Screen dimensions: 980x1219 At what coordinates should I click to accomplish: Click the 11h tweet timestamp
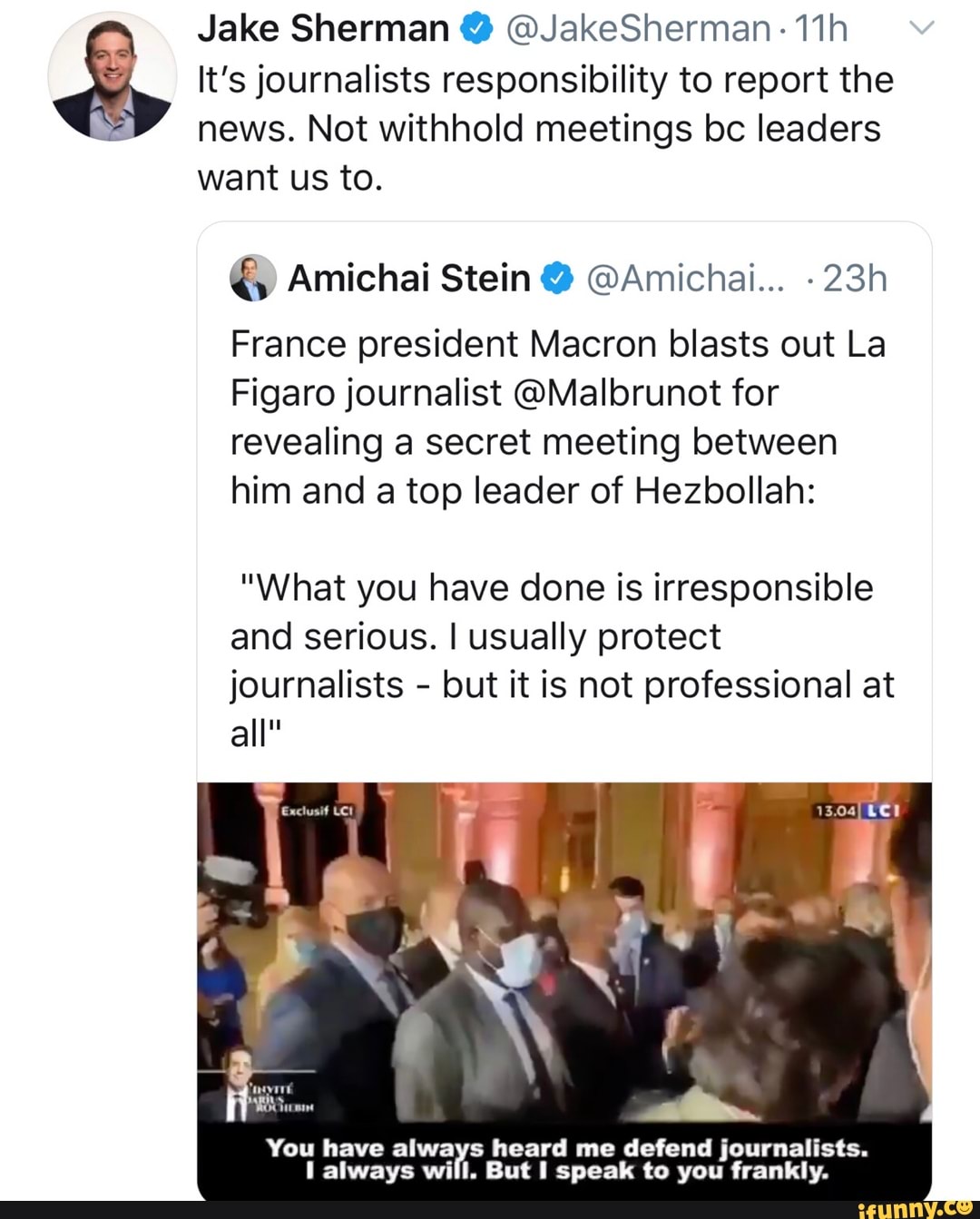820,29
